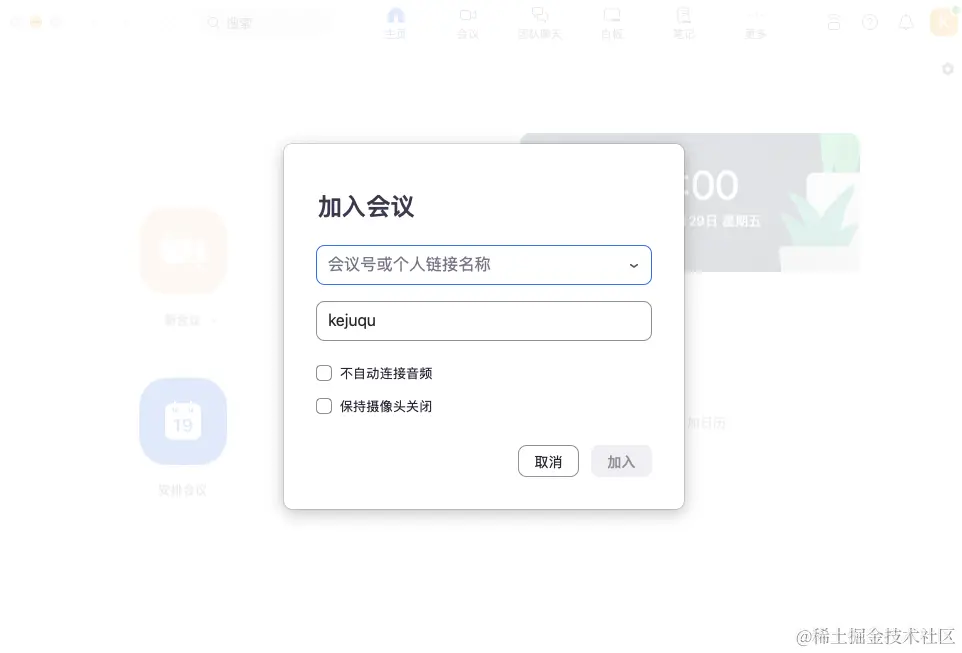Click the orange new meeting icon
Image resolution: width=962 pixels, height=653 pixels.
[x=183, y=251]
